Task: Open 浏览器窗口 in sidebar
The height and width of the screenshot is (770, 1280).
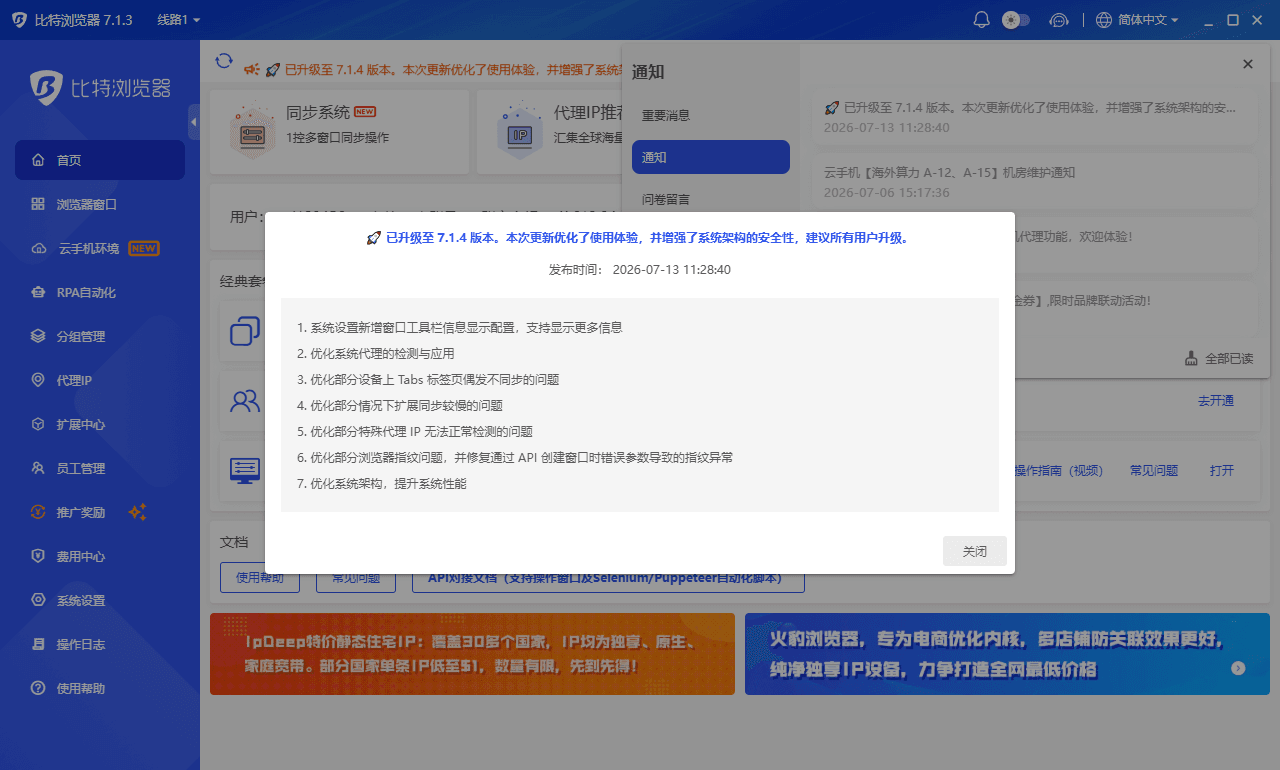Action: (x=100, y=204)
